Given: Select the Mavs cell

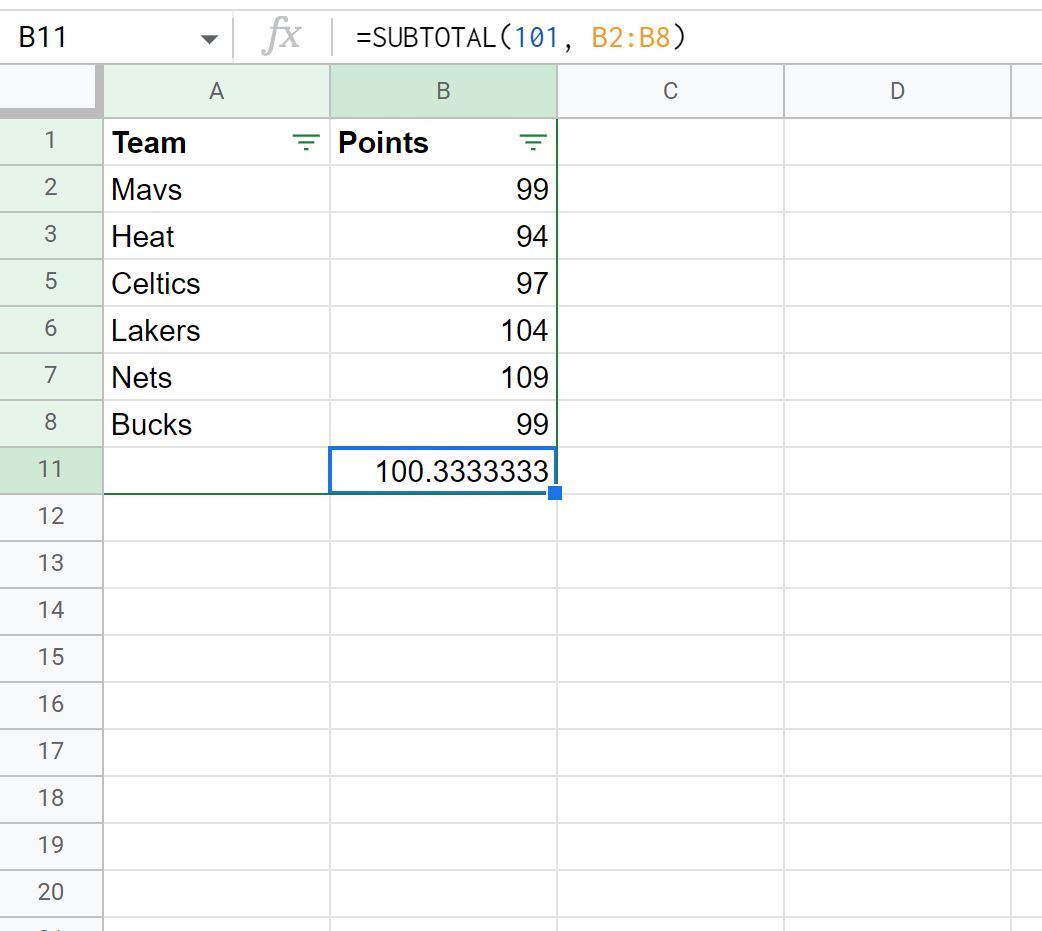Looking at the screenshot, I should tap(217, 189).
